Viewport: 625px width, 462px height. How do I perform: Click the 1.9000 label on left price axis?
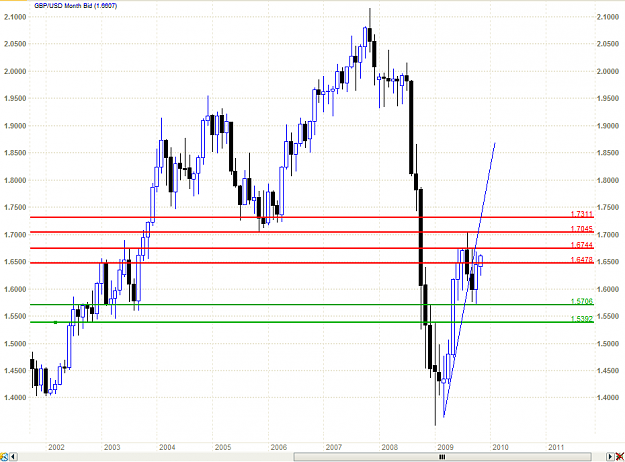(15, 126)
